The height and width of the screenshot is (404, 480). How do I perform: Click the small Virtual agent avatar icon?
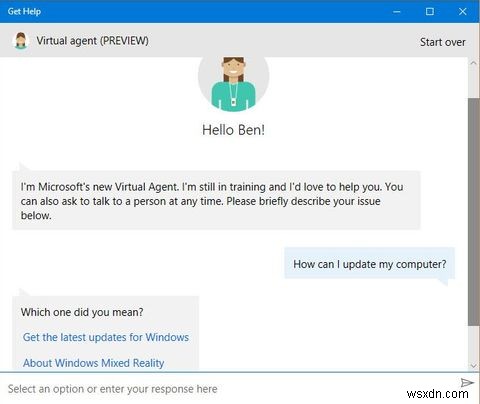[x=21, y=41]
